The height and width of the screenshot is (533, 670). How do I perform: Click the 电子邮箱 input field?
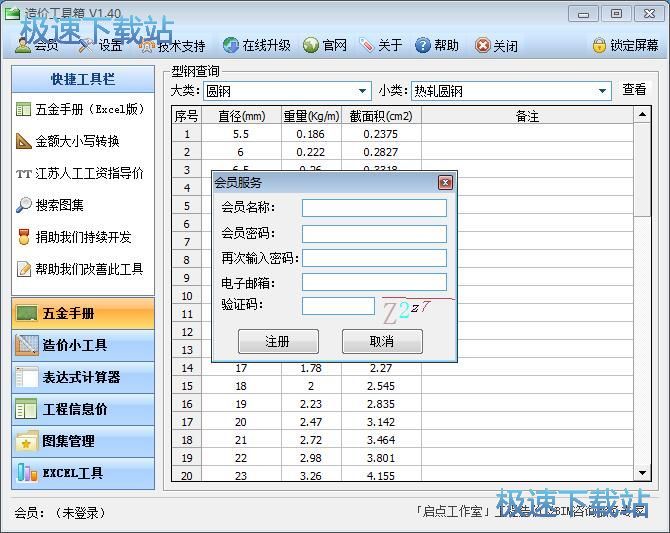pyautogui.click(x=374, y=282)
